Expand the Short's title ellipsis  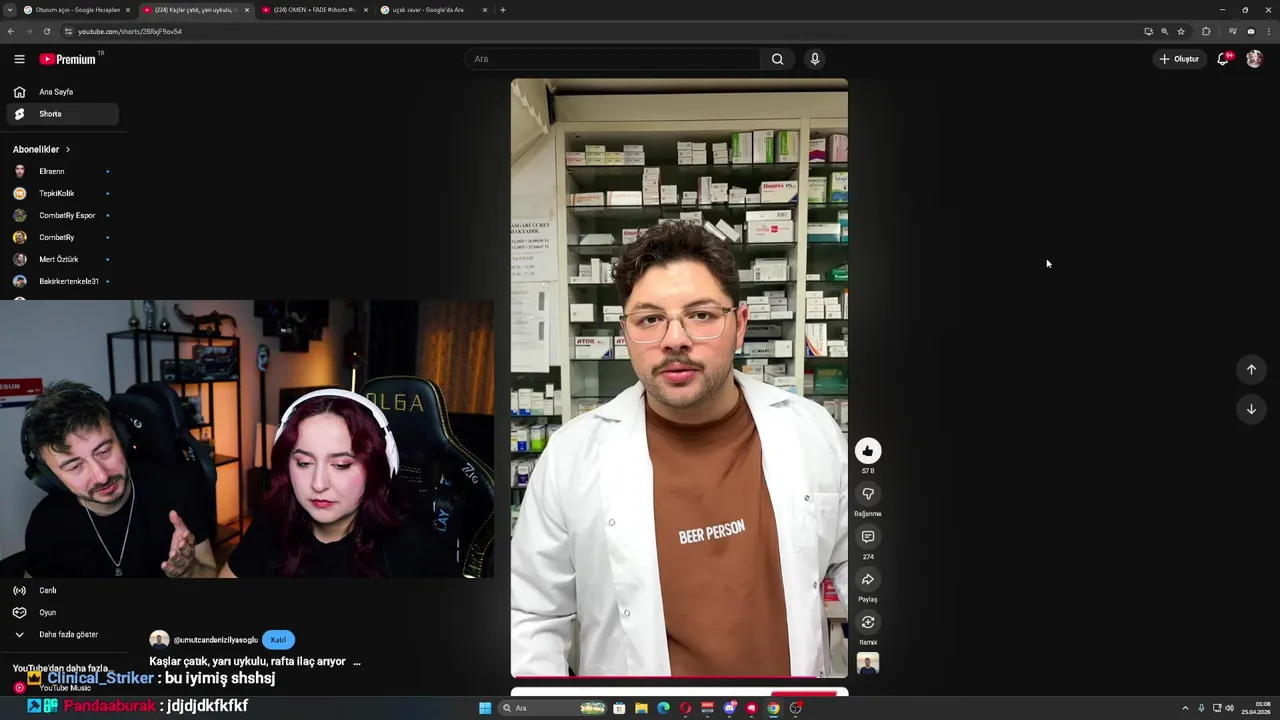tap(357, 662)
